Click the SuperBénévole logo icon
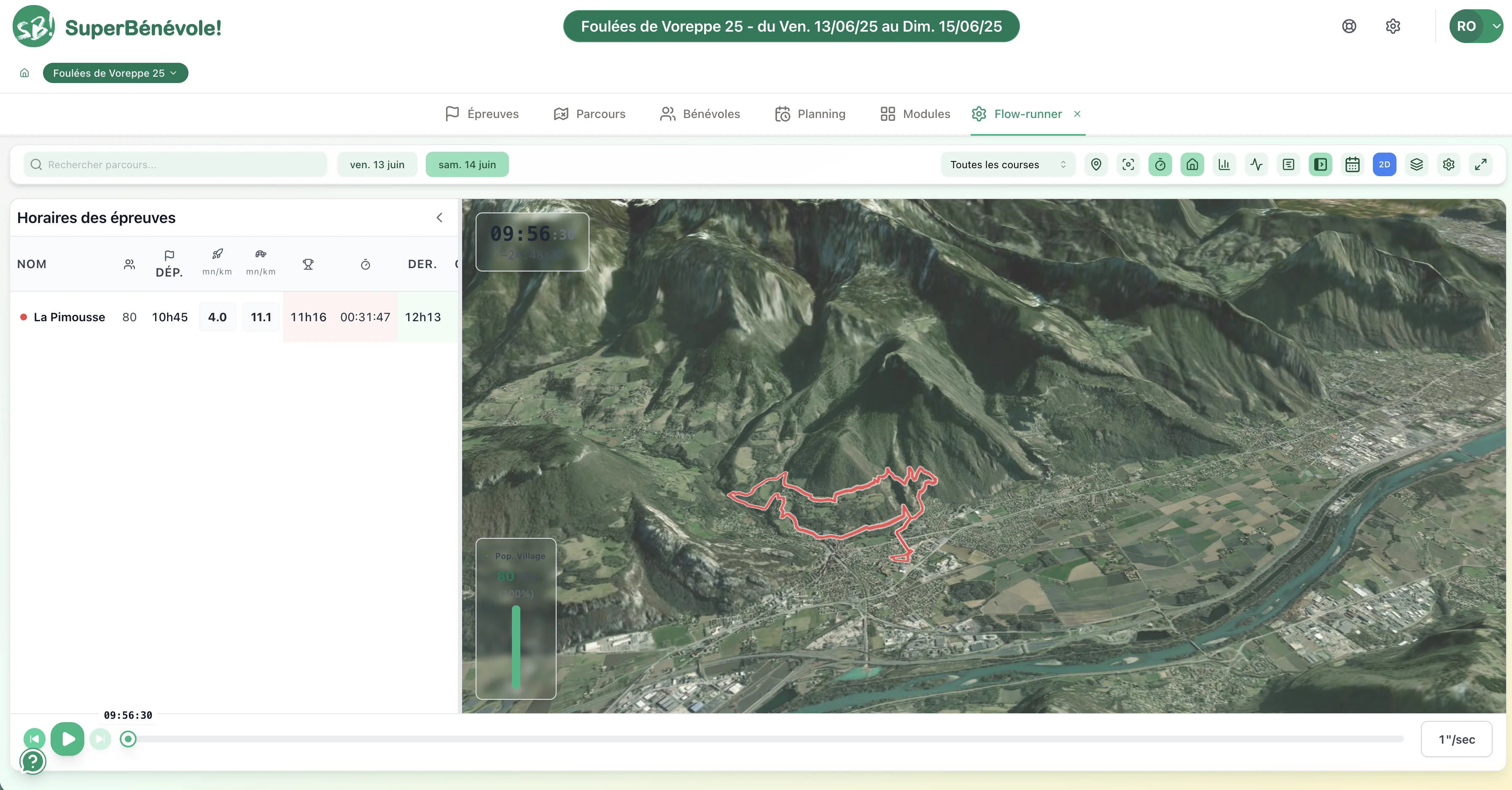 (x=33, y=27)
